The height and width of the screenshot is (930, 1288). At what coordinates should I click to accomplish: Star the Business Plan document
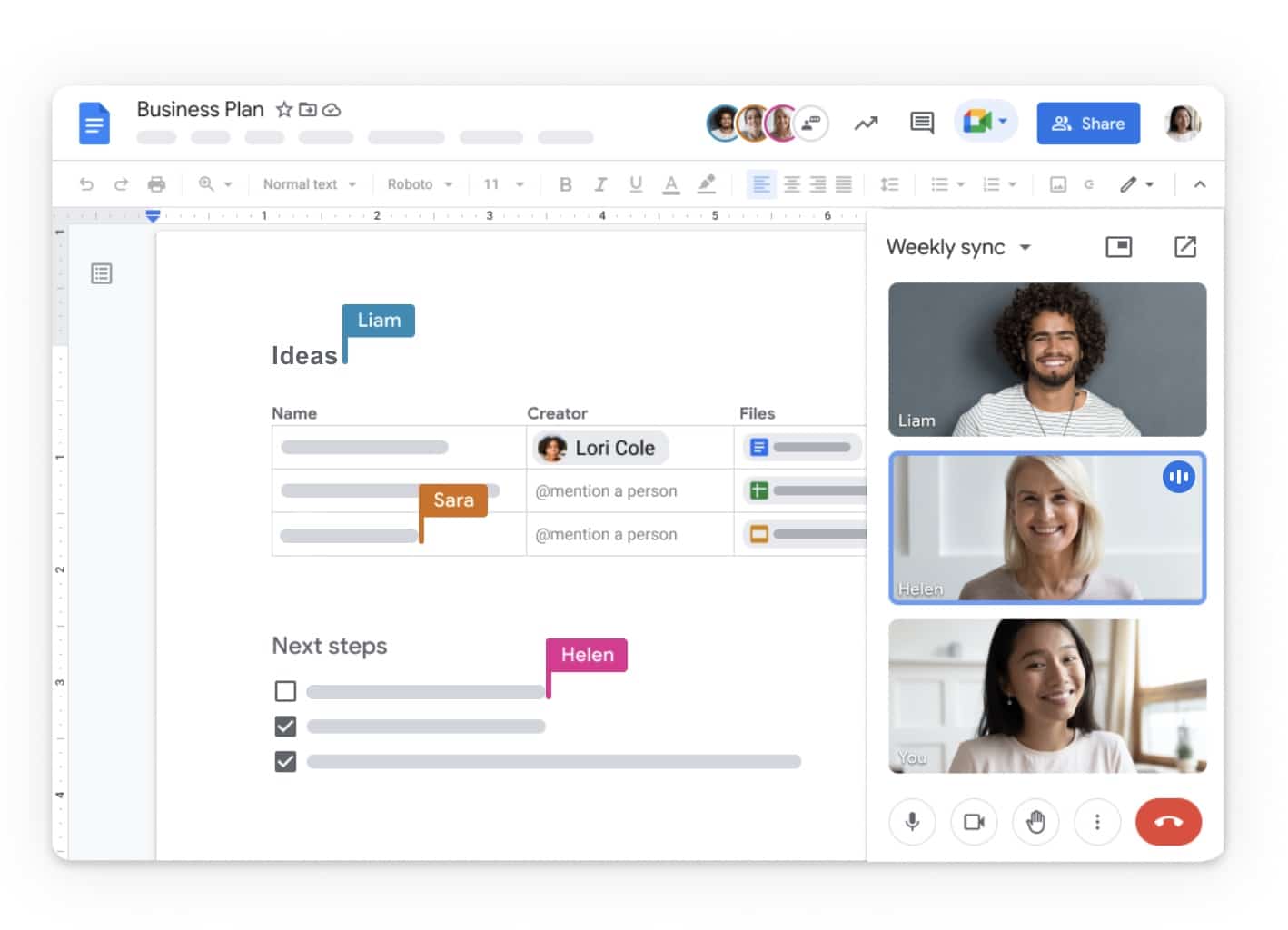pos(284,110)
